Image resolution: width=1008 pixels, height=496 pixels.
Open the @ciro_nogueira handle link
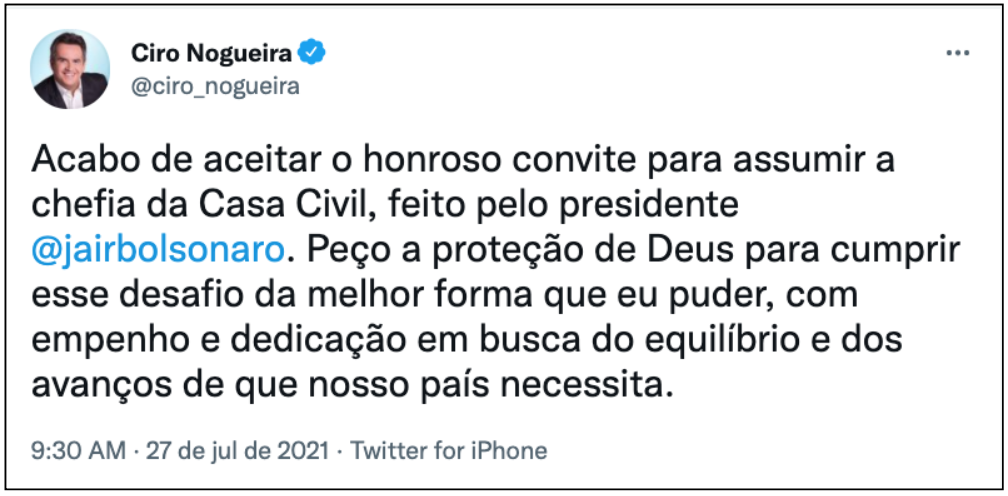click(215, 85)
